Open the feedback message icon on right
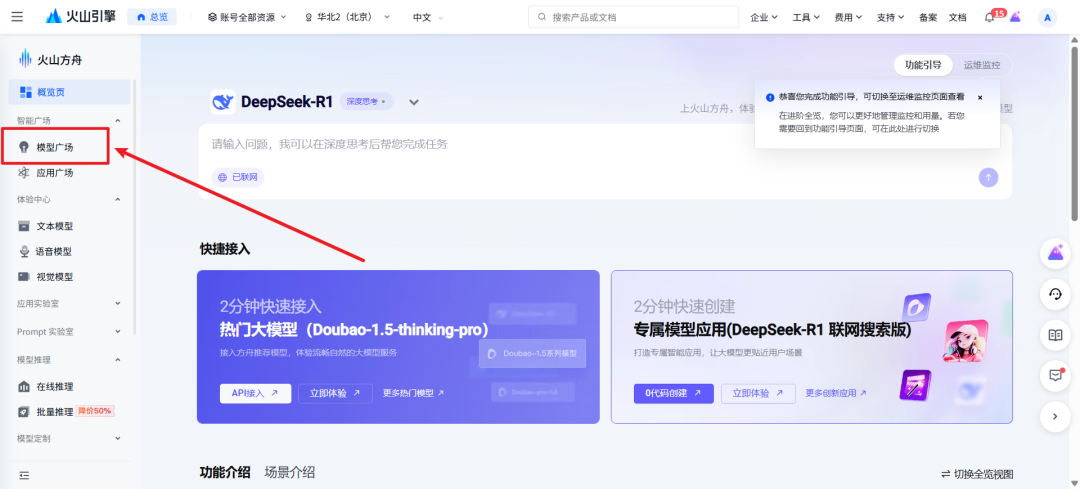The height and width of the screenshot is (489, 1080). [1055, 375]
